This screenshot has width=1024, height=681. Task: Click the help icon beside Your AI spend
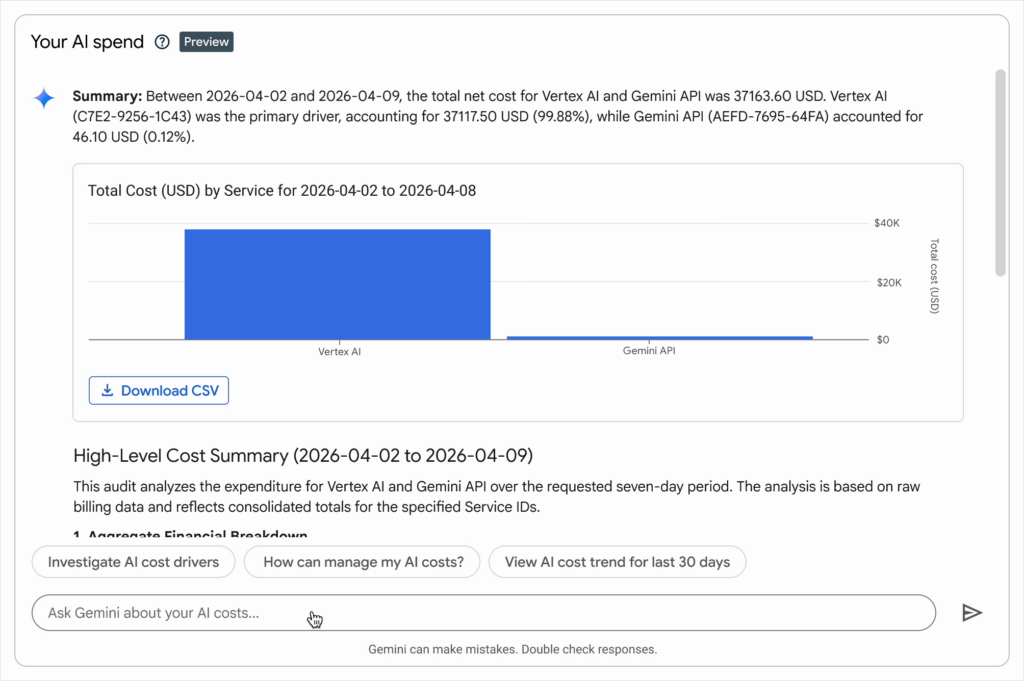(163, 42)
